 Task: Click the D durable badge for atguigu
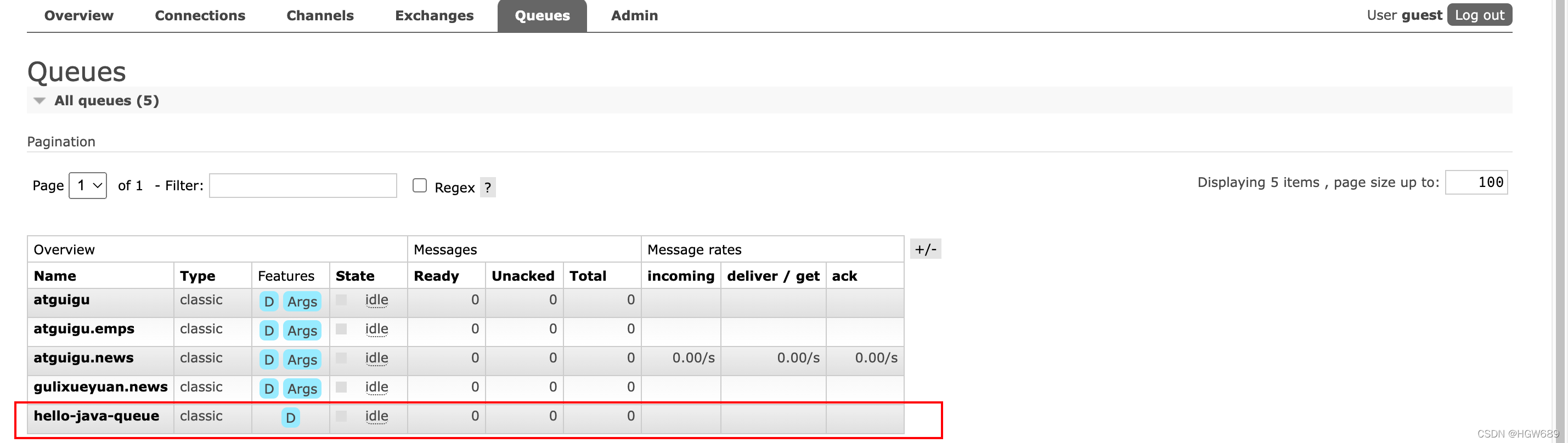pyautogui.click(x=269, y=301)
